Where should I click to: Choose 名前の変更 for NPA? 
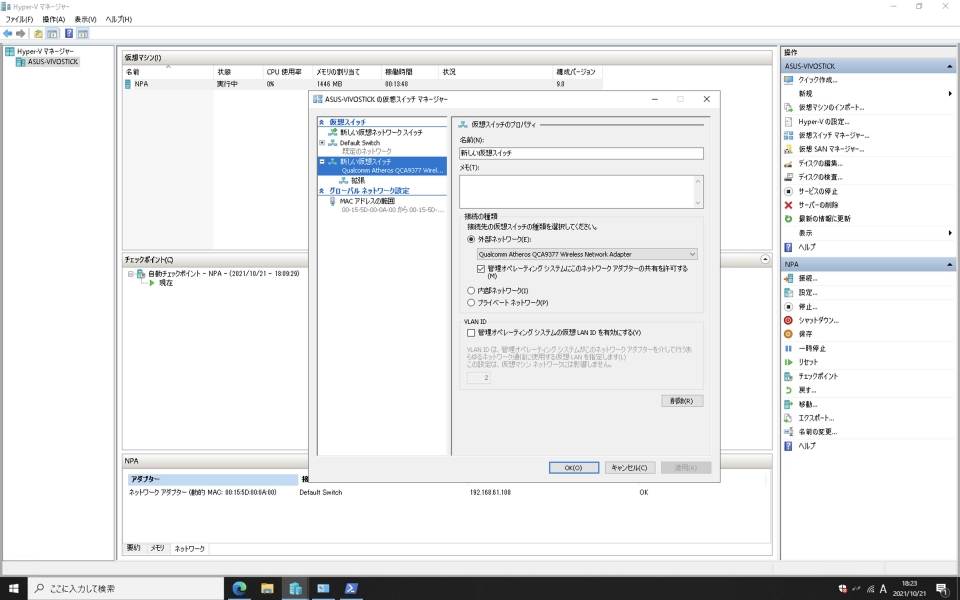817,432
